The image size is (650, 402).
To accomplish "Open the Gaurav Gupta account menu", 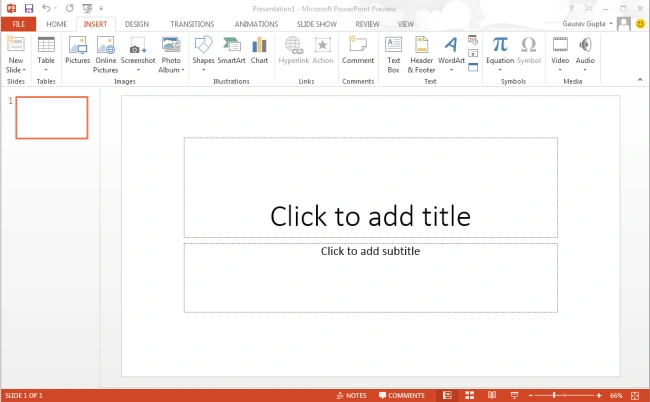I will point(587,24).
